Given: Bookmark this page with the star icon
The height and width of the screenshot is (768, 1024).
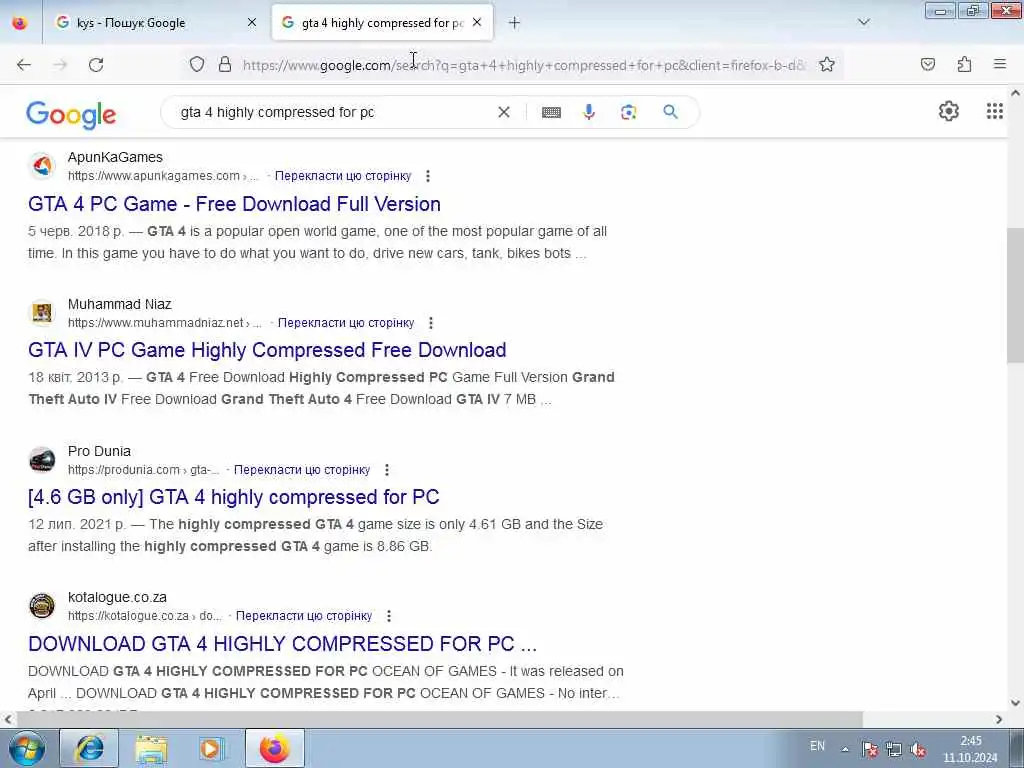Looking at the screenshot, I should coord(827,65).
